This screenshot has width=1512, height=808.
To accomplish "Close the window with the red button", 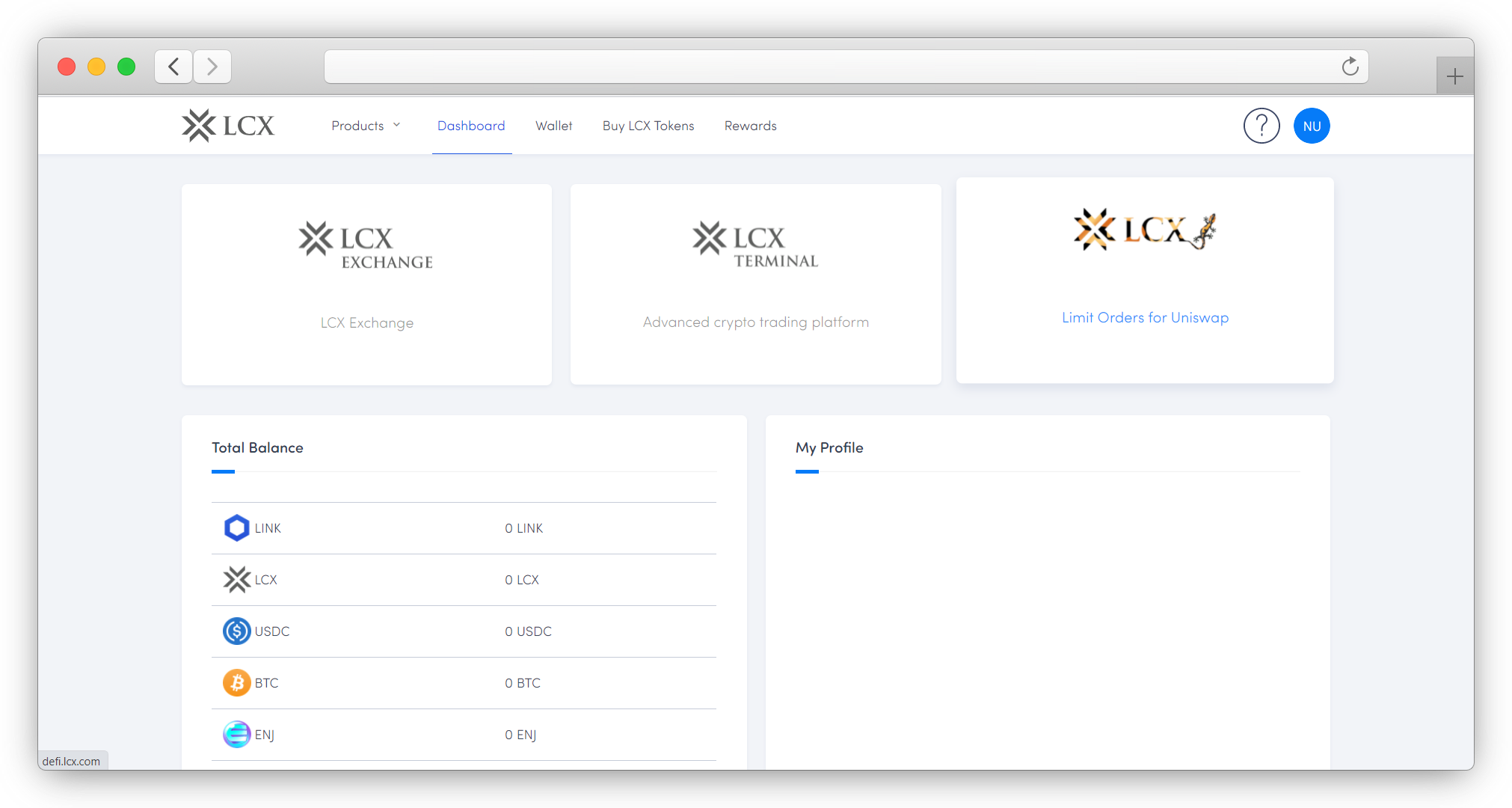I will (67, 67).
